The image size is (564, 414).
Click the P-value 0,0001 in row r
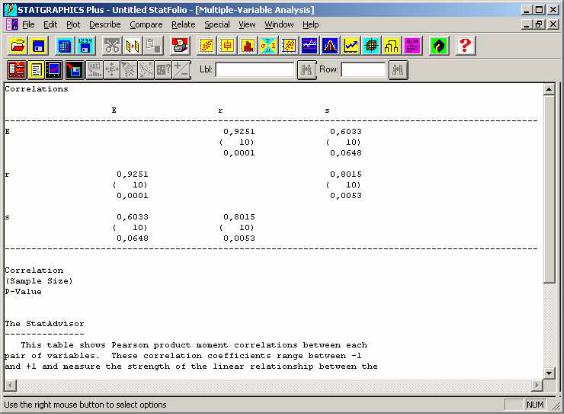coord(132,196)
